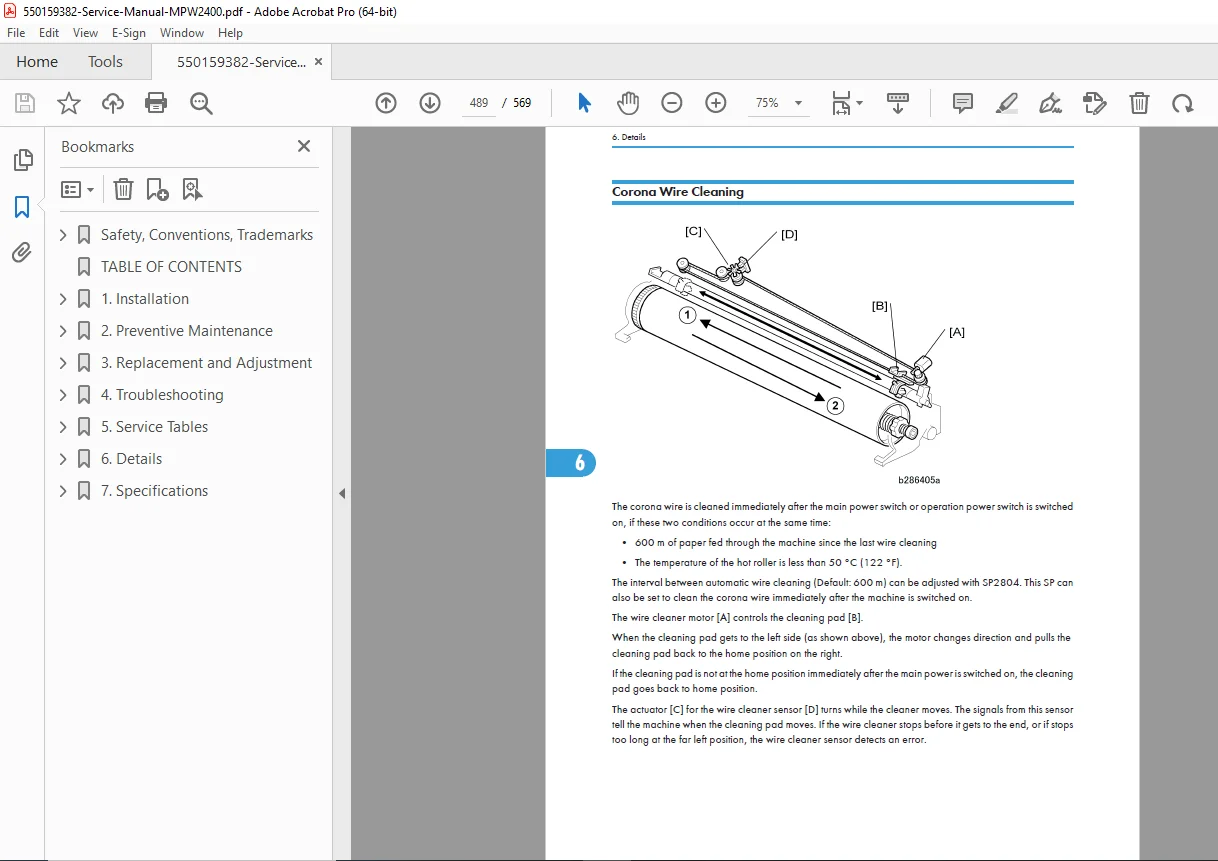1218x861 pixels.
Task: Select the Highlight text tool
Action: click(1007, 103)
